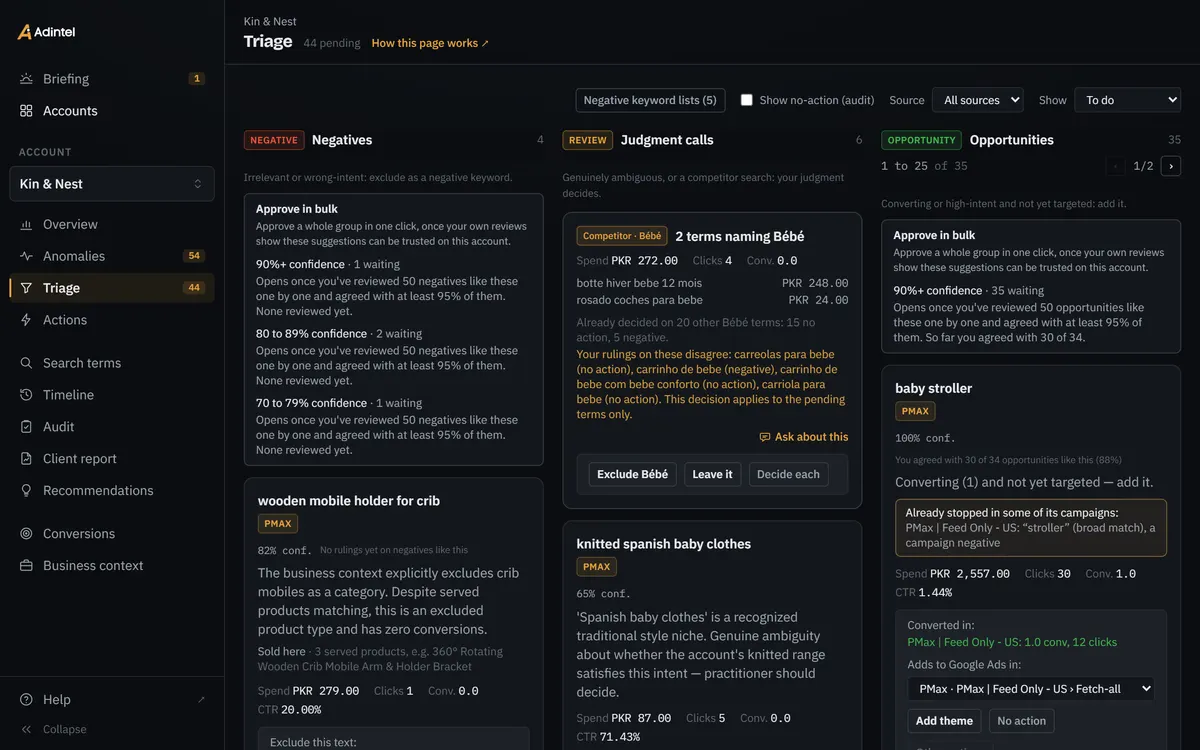Click the knitted spanish baby clothes title

[x=664, y=544]
